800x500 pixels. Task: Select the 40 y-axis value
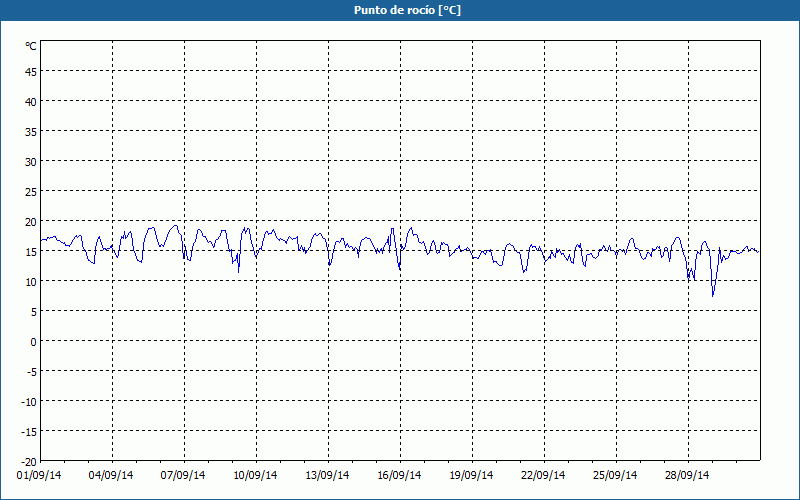[31, 102]
